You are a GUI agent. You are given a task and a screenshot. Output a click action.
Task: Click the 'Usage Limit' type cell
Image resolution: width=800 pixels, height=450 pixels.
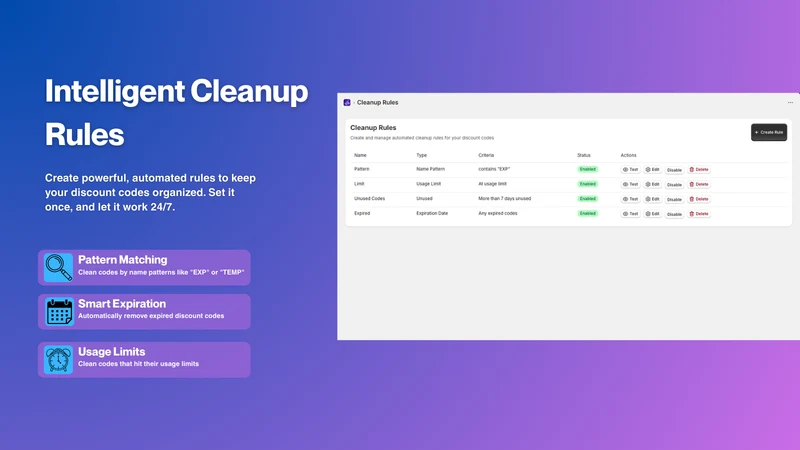click(x=429, y=184)
